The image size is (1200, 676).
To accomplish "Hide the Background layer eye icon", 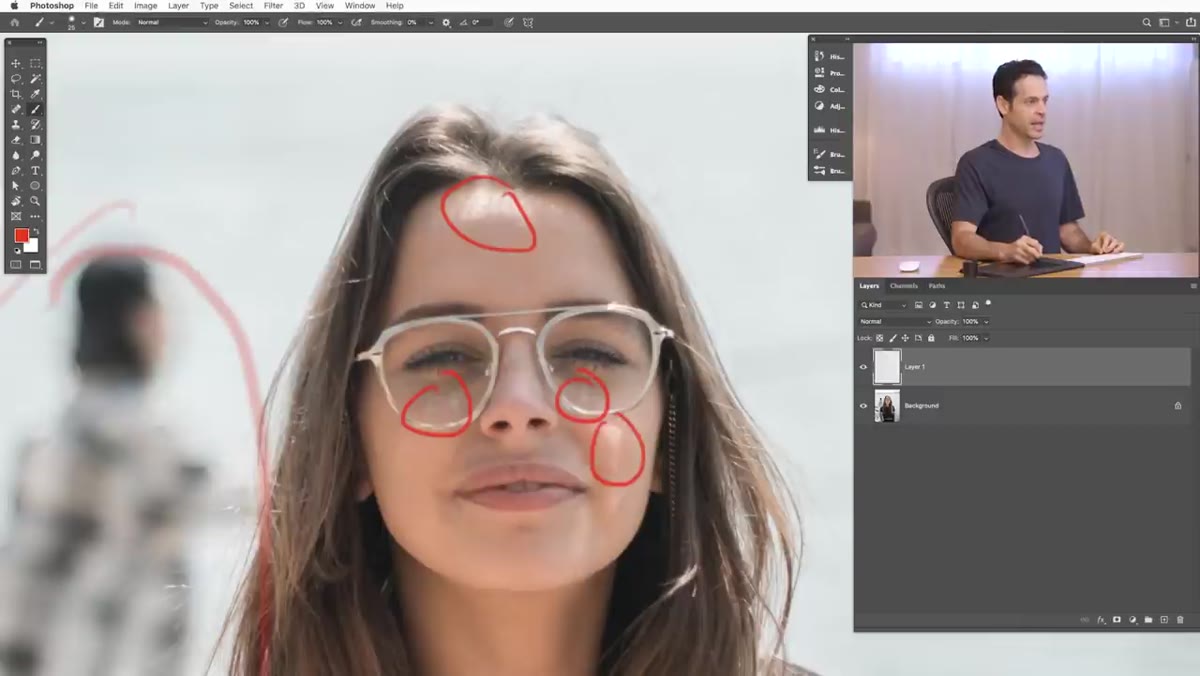I will (864, 405).
